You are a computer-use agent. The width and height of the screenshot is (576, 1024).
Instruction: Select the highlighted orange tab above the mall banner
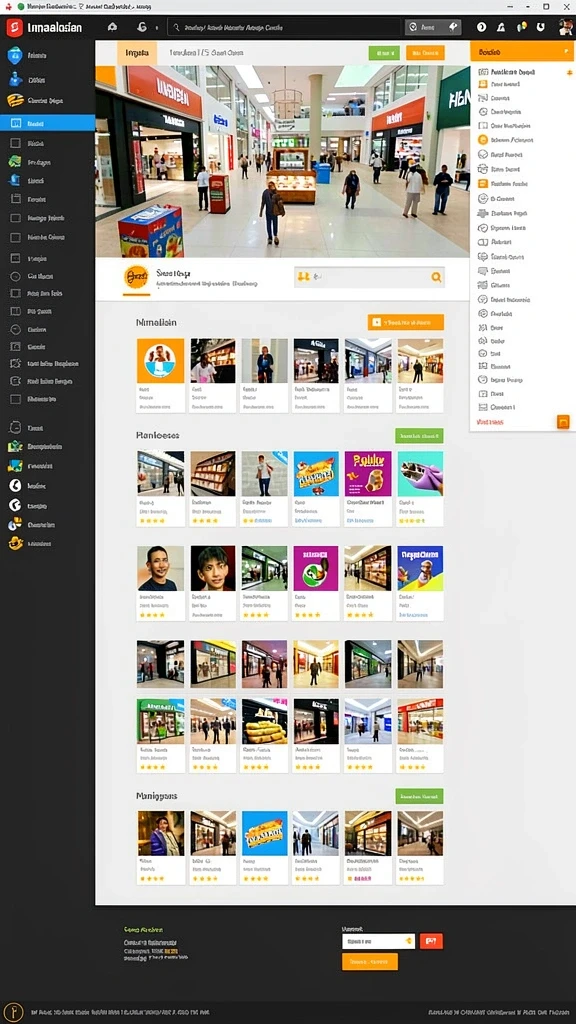137,53
